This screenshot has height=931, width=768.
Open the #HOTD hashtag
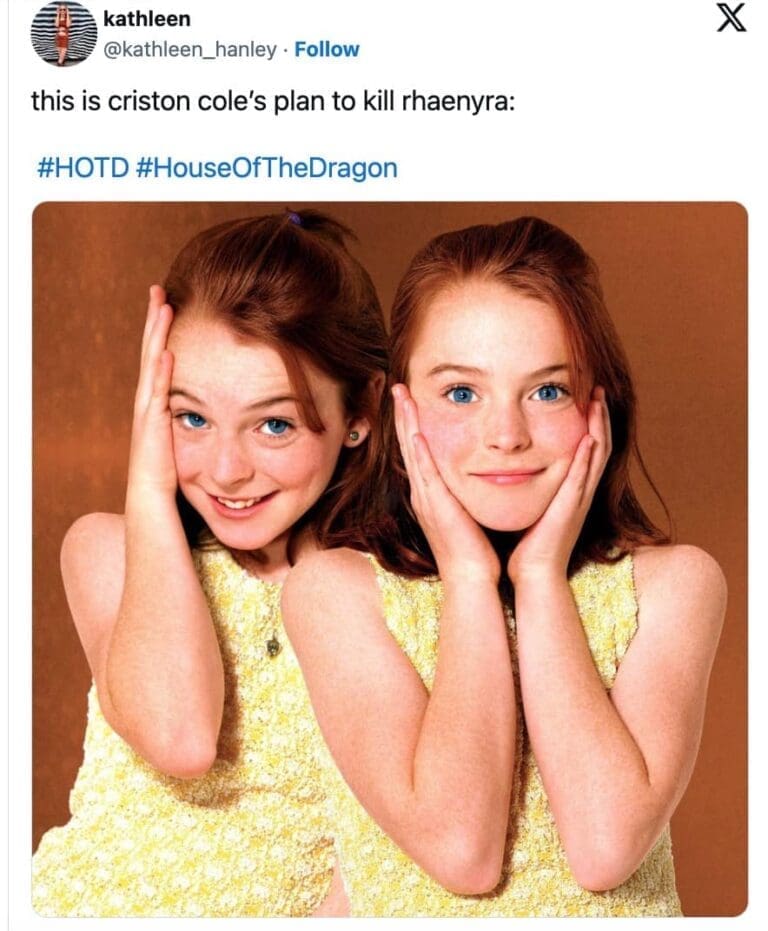pyautogui.click(x=83, y=167)
